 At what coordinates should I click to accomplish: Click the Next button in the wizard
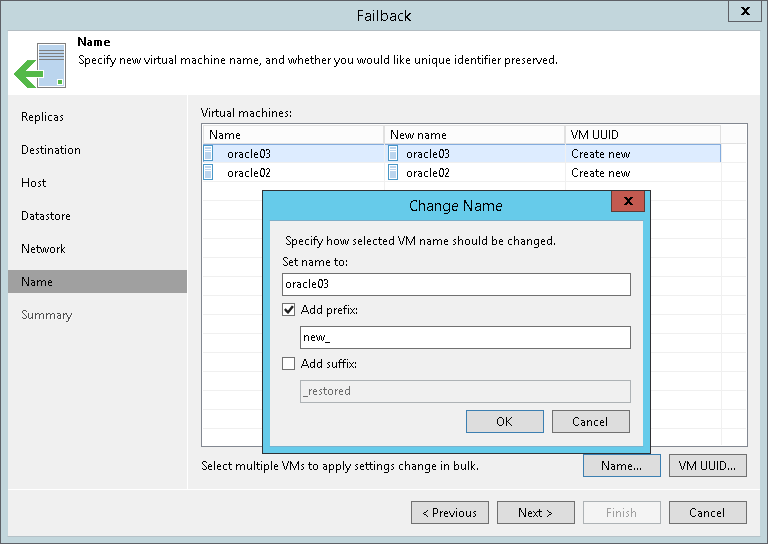535,513
